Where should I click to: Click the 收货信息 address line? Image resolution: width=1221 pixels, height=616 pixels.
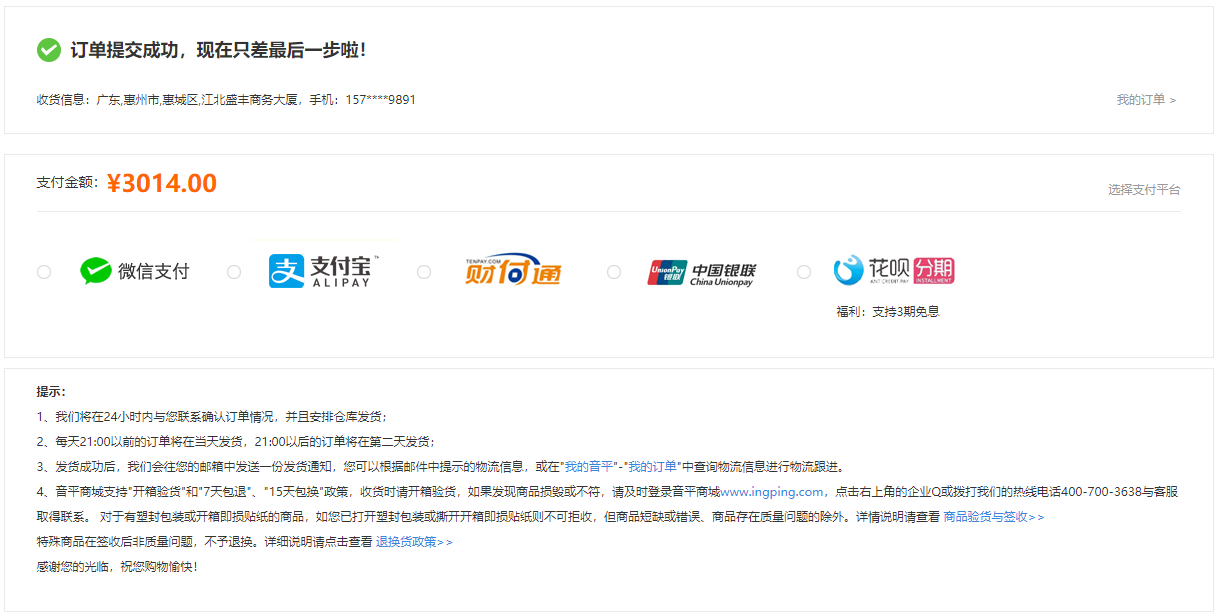point(226,100)
